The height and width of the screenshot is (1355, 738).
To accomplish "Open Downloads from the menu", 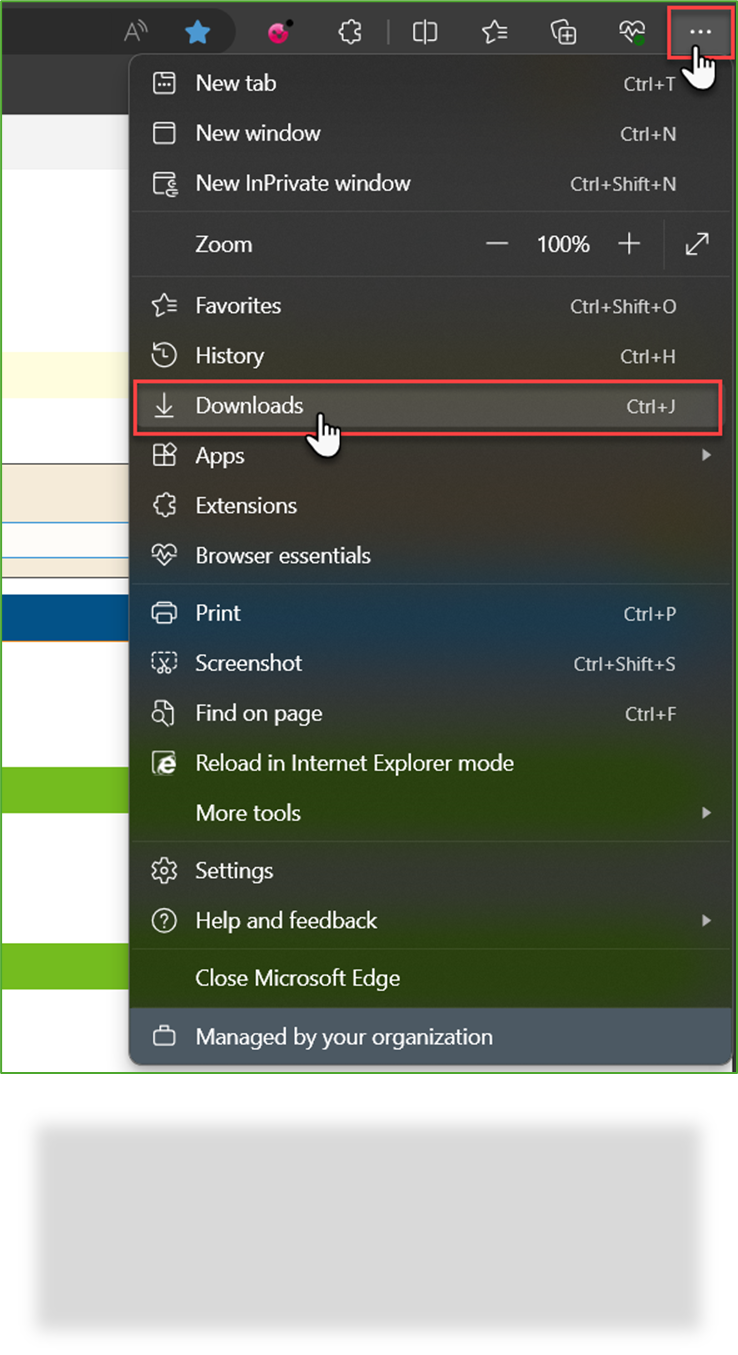I will (x=249, y=406).
